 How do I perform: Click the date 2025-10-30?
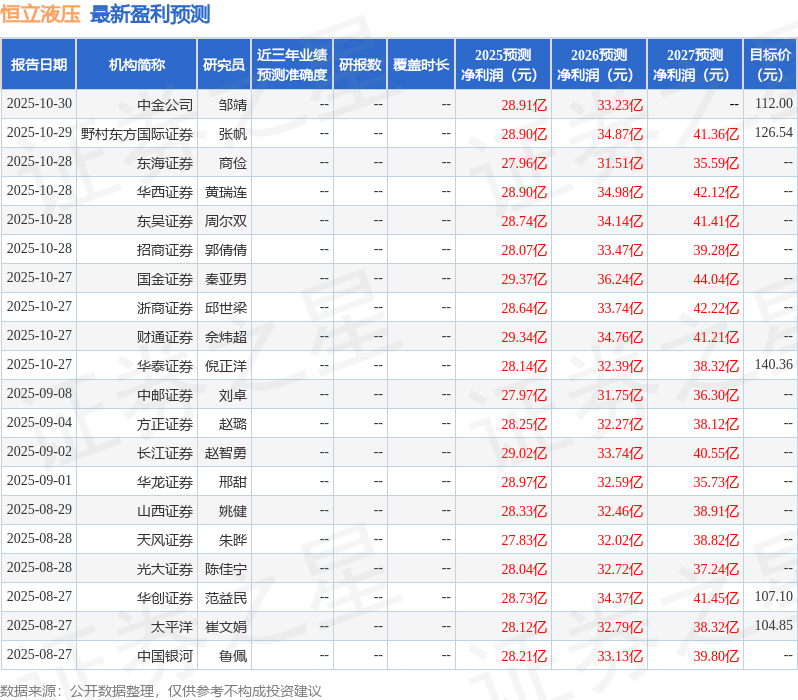click(39, 104)
